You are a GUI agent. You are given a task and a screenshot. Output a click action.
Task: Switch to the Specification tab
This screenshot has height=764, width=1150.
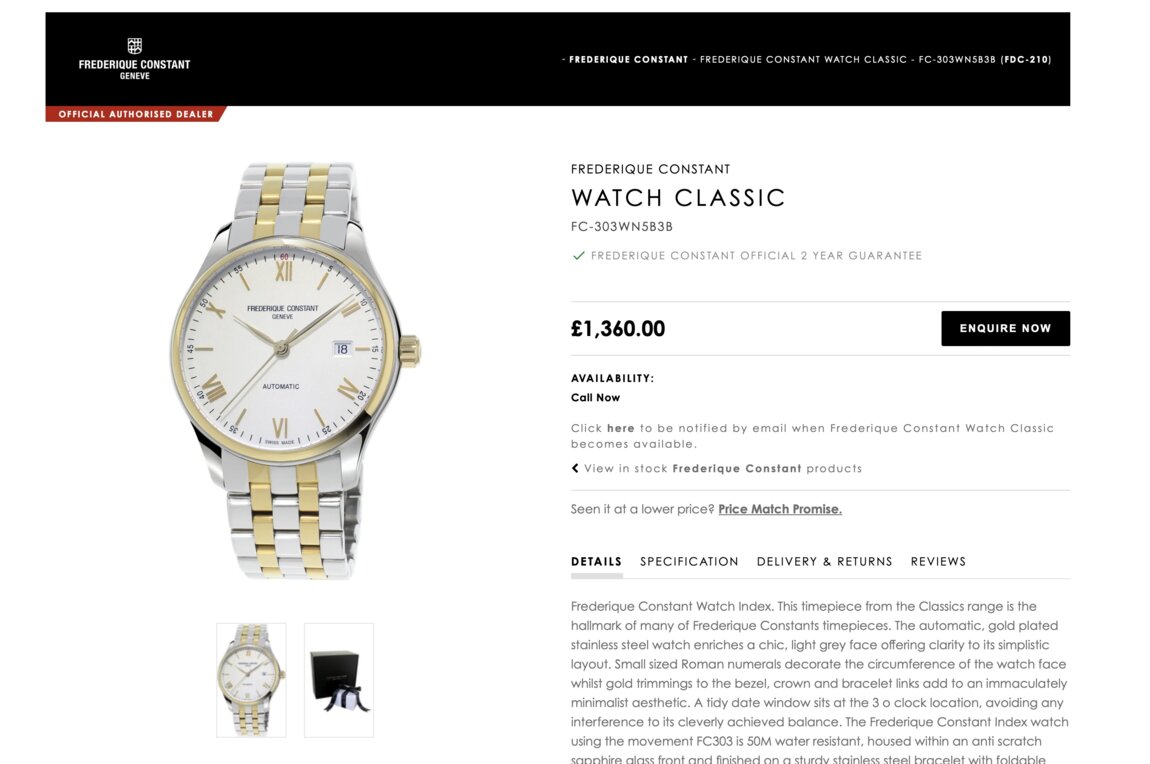click(x=689, y=562)
